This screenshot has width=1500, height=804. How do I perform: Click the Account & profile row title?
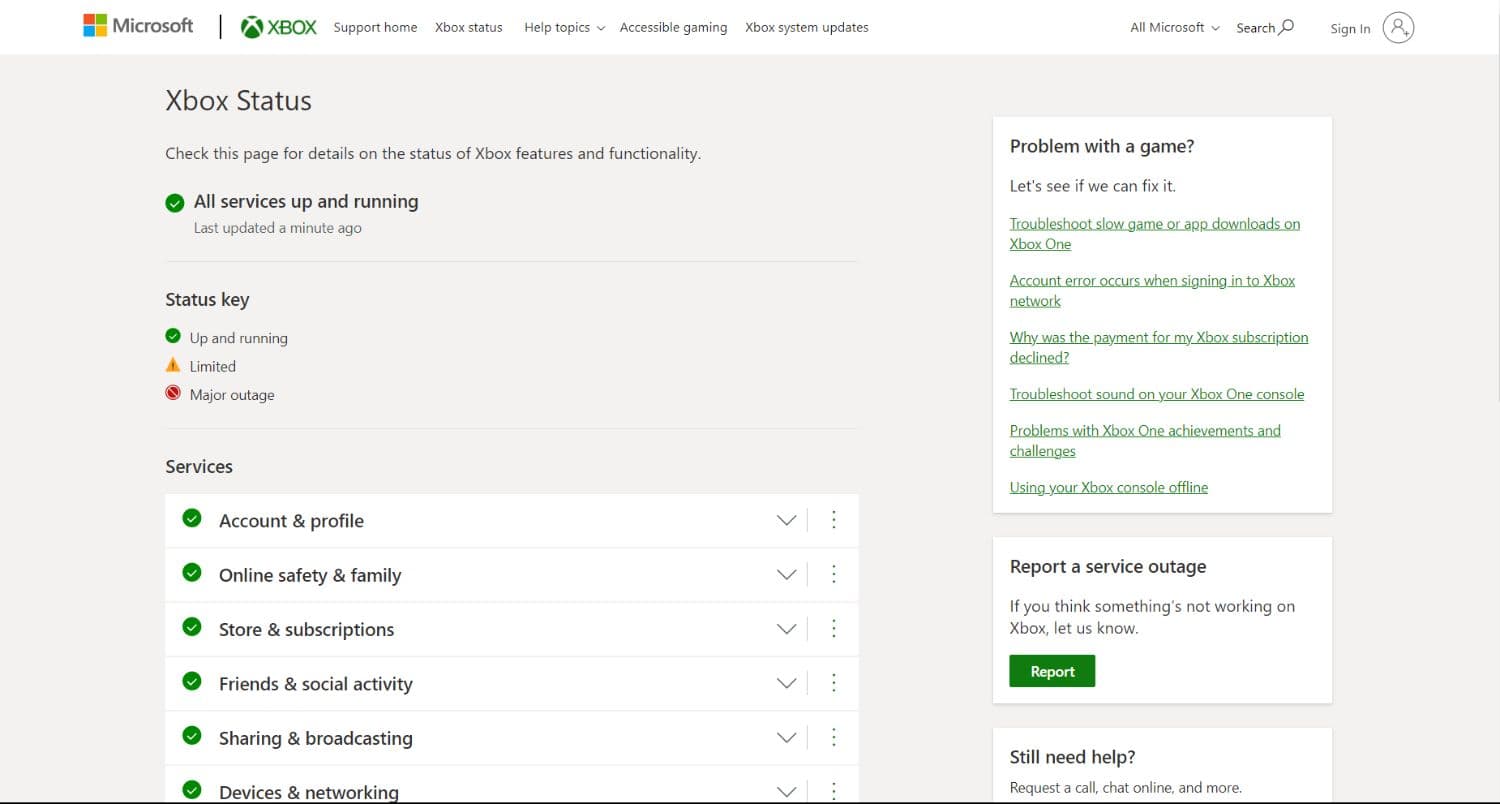point(291,521)
